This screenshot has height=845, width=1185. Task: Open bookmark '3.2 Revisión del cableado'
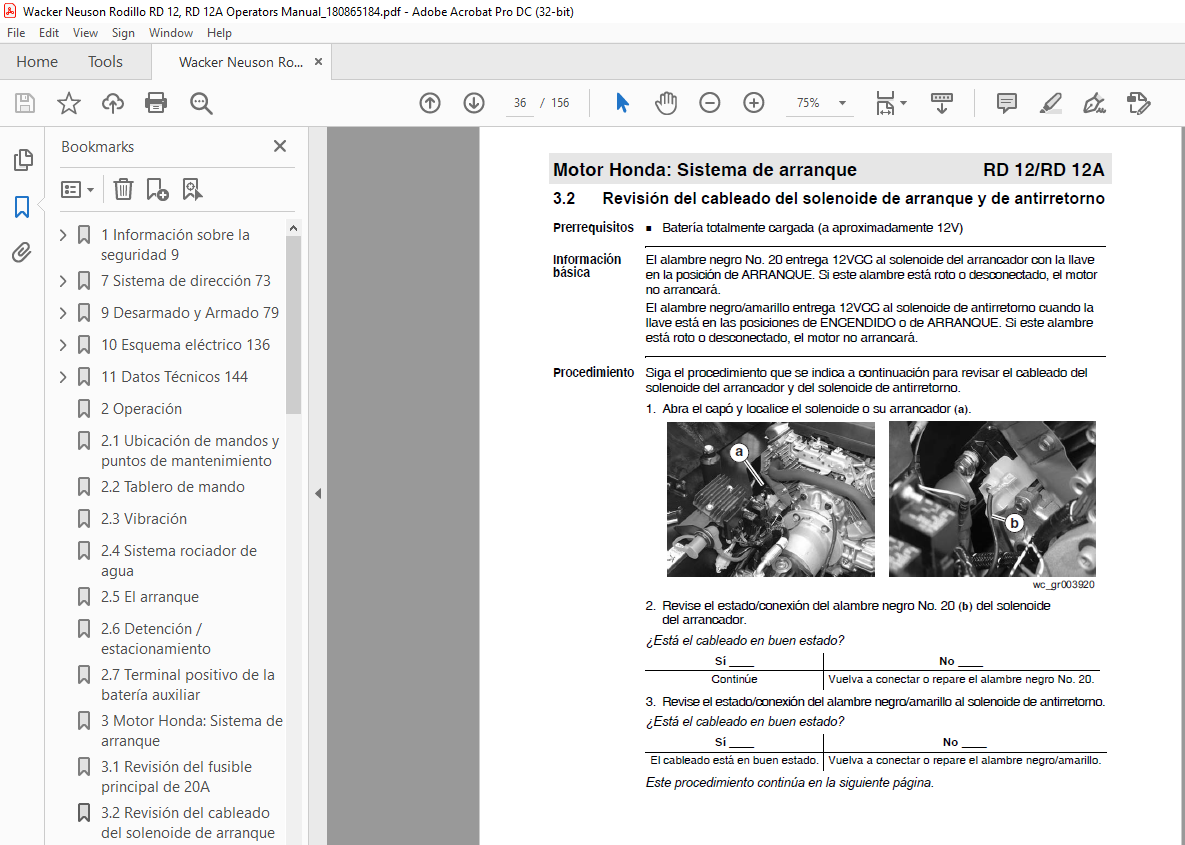188,823
